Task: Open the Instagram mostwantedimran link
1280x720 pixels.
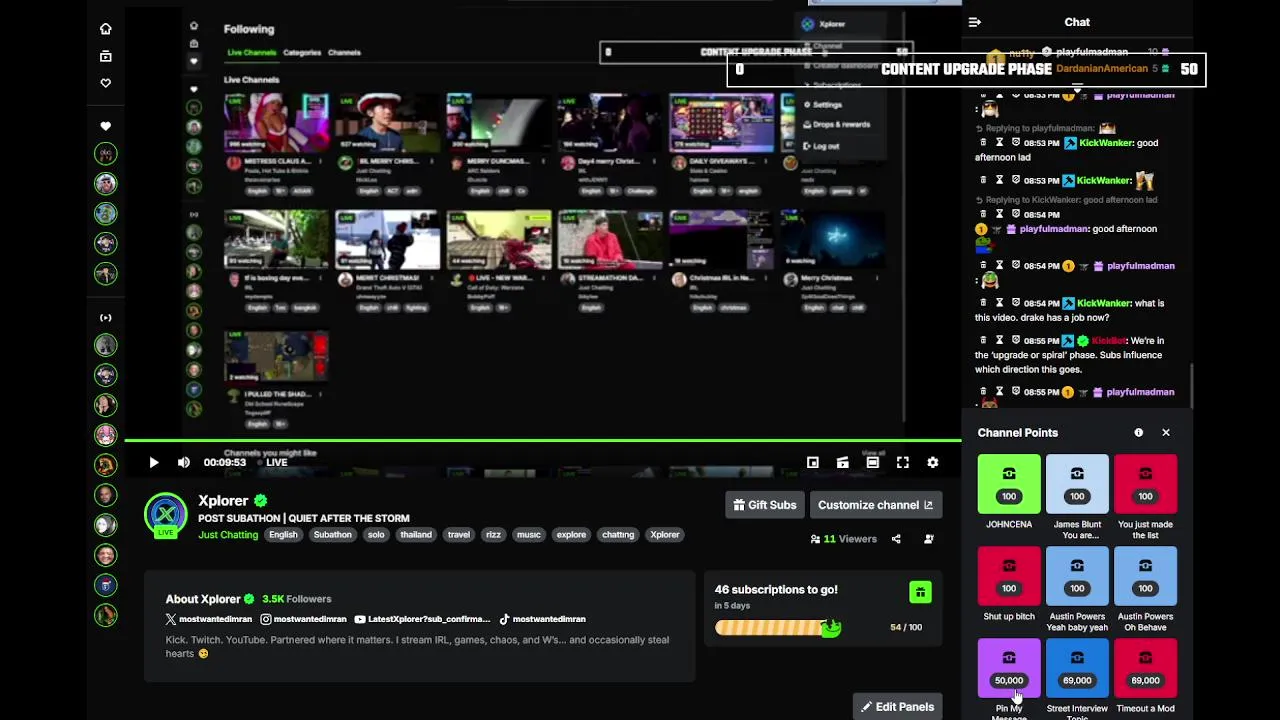Action: (303, 619)
